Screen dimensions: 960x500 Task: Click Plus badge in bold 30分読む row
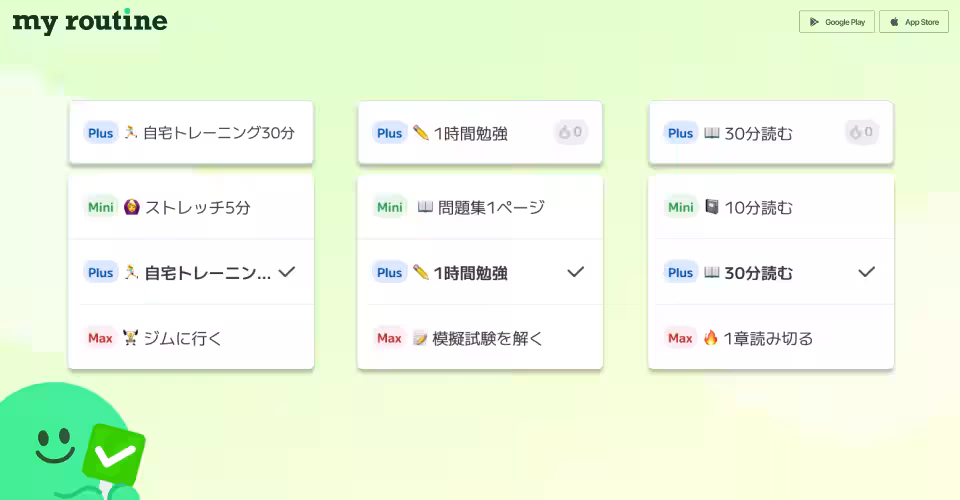click(x=680, y=272)
